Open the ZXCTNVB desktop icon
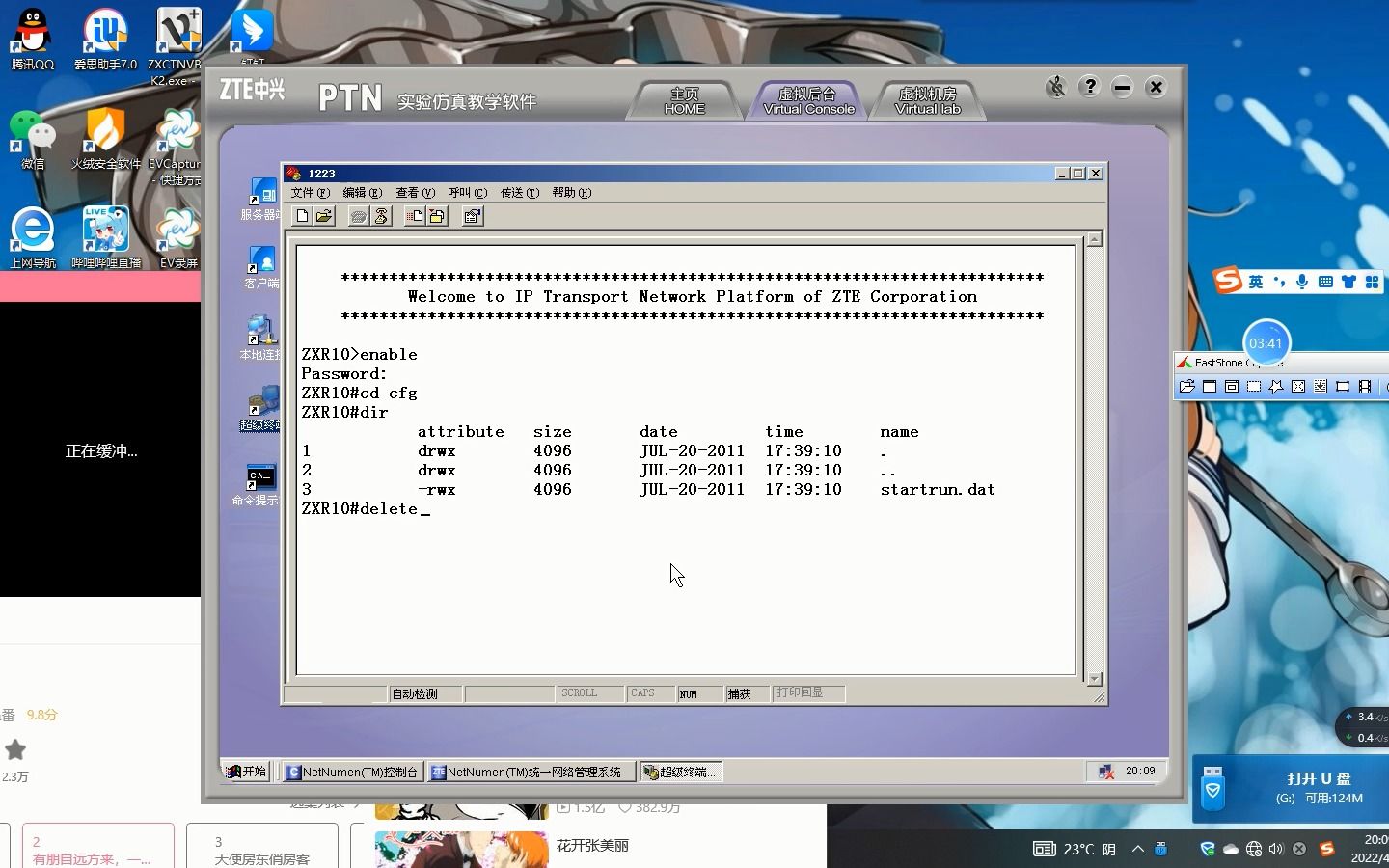Screen dimensions: 1389x868 click(177, 46)
